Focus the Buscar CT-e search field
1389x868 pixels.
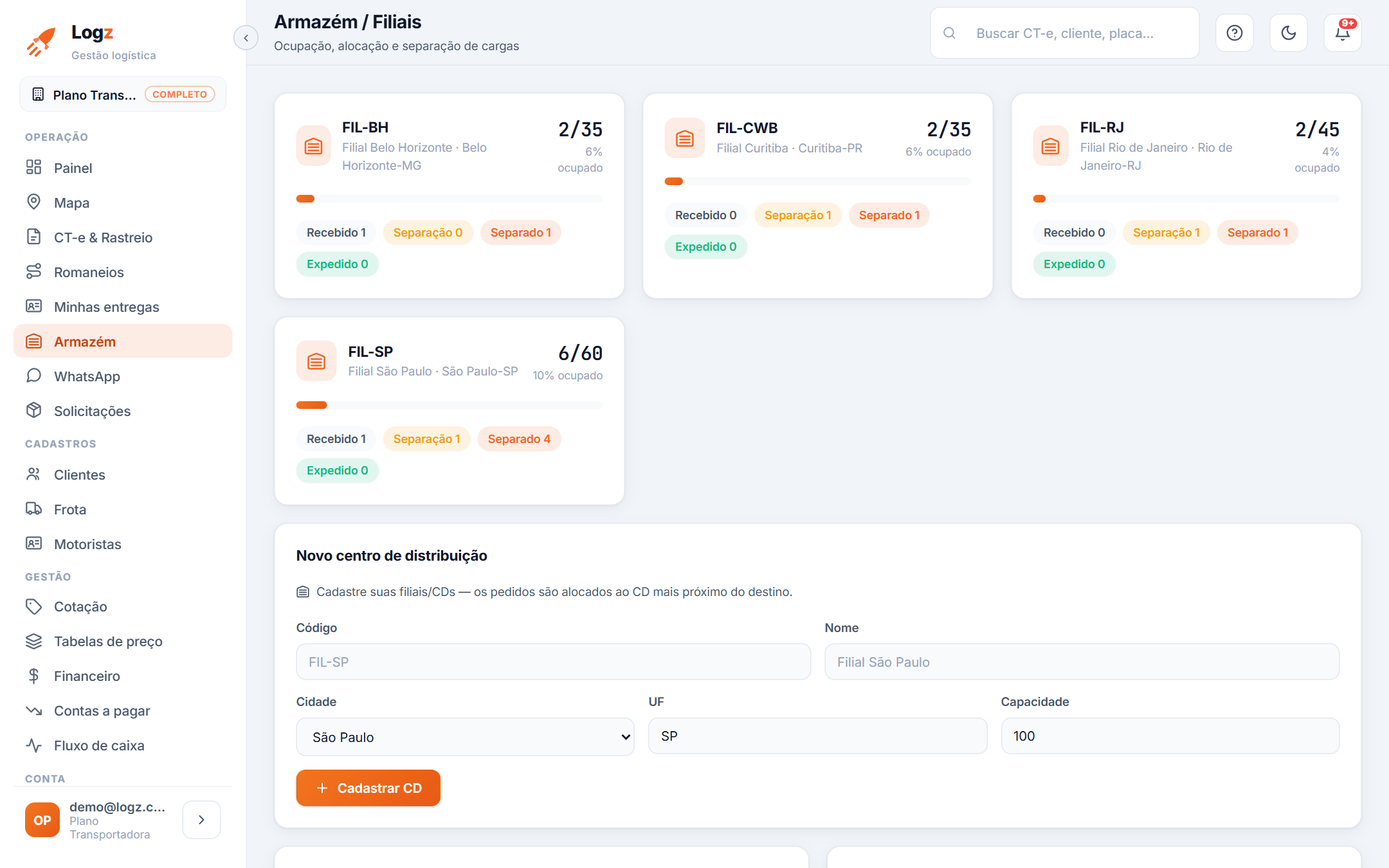[x=1065, y=33]
